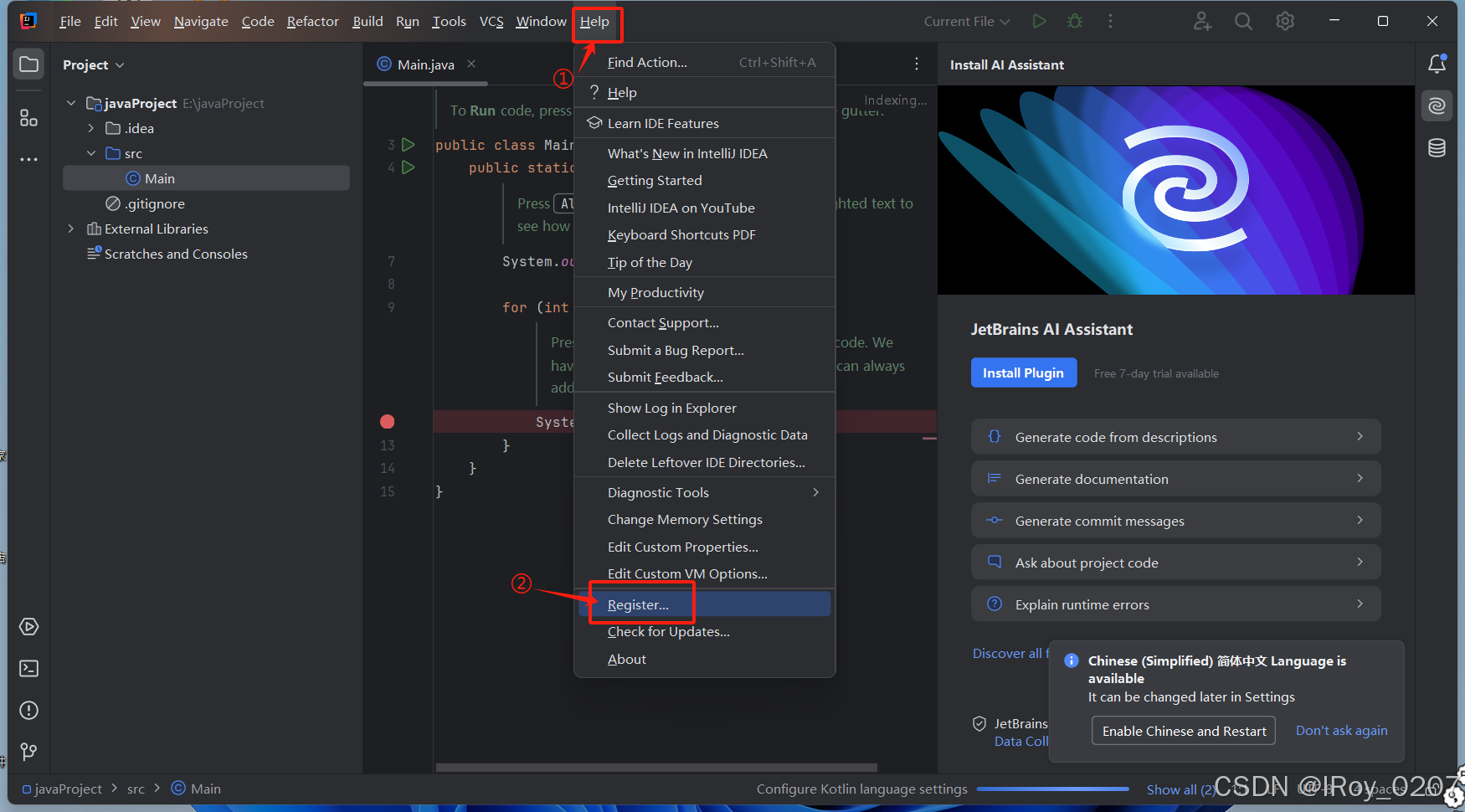
Task: Open the Database tool window icon
Action: click(1437, 148)
